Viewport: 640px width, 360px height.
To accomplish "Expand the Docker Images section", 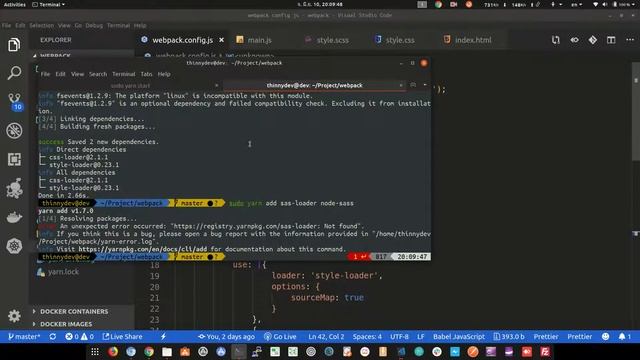I will pos(66,324).
